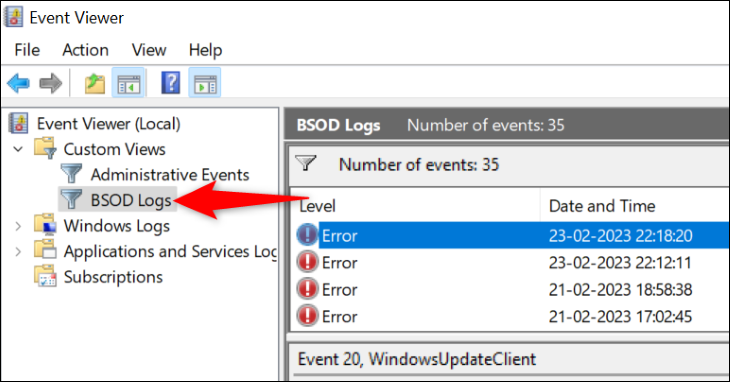Open the View menu
Screen dimensions: 730x382
[149, 50]
